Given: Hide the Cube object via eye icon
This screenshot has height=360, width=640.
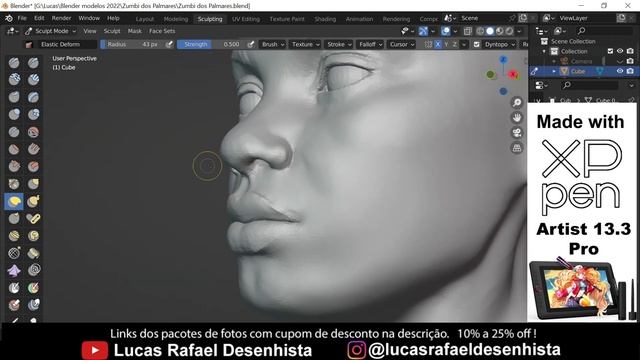Looking at the screenshot, I should pos(620,71).
